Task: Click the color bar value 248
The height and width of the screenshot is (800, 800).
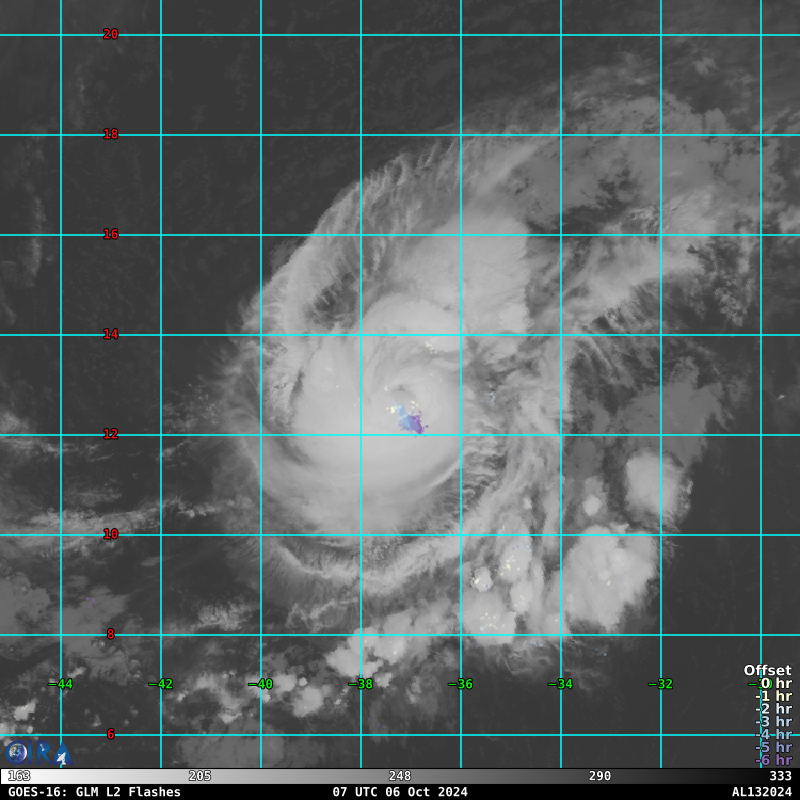Action: point(400,776)
